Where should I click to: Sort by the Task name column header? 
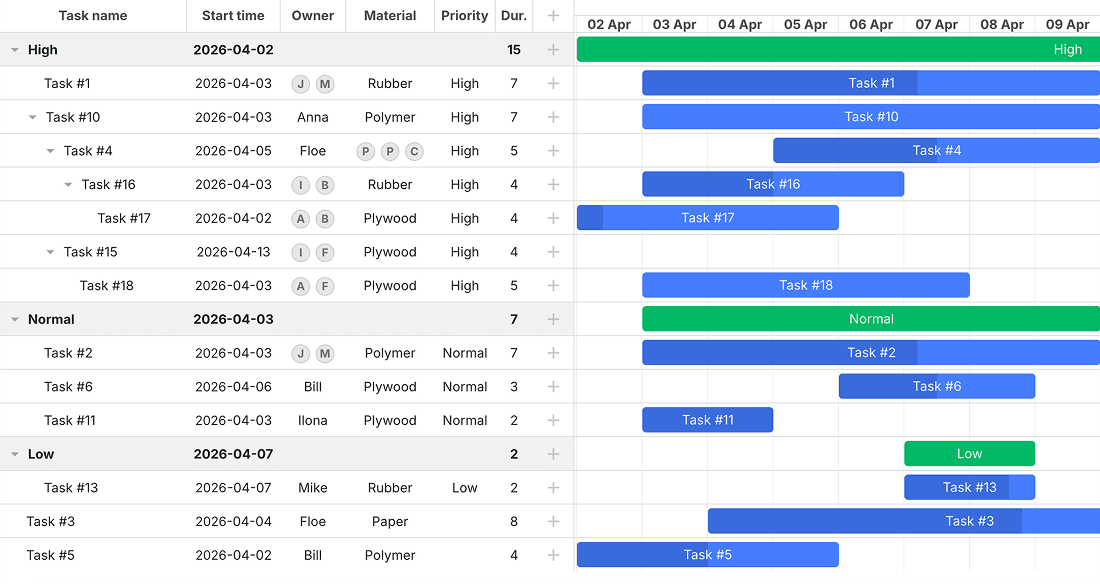pyautogui.click(x=93, y=15)
